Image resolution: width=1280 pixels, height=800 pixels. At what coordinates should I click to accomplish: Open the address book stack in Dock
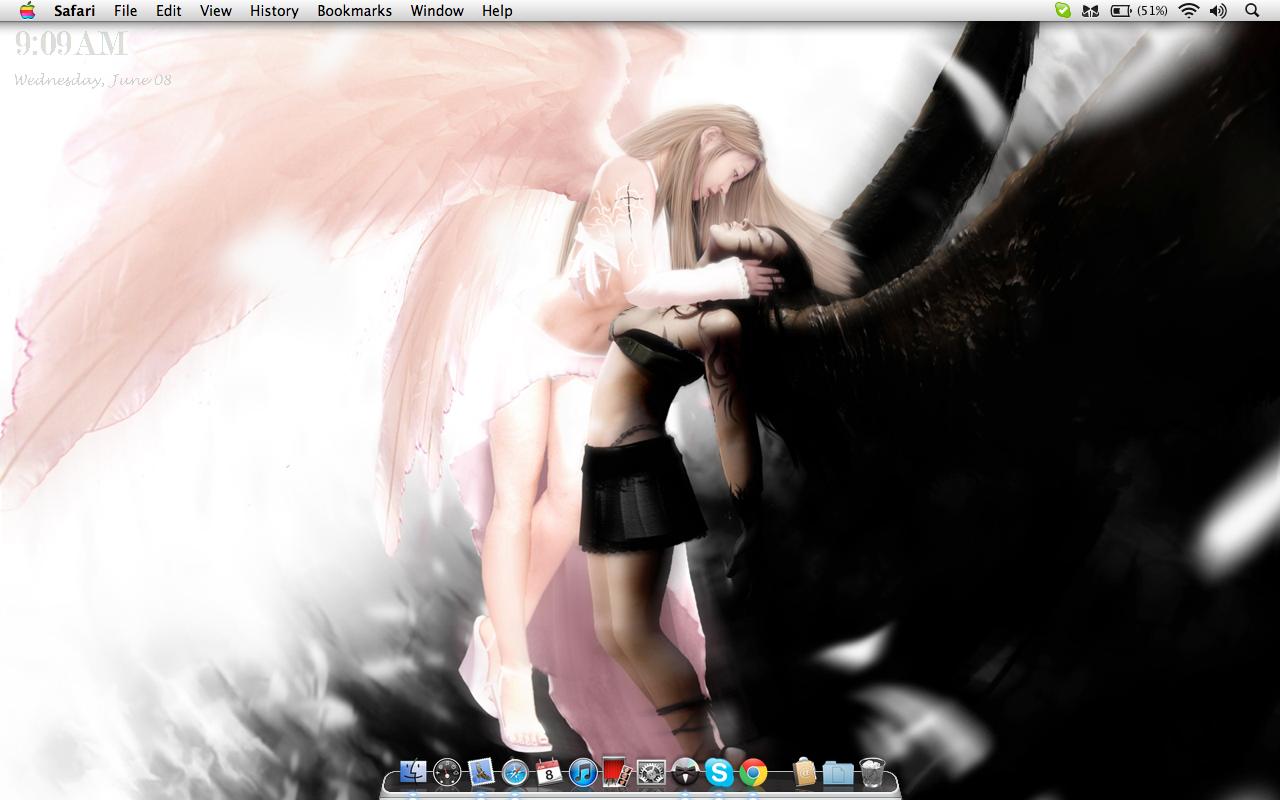[805, 772]
